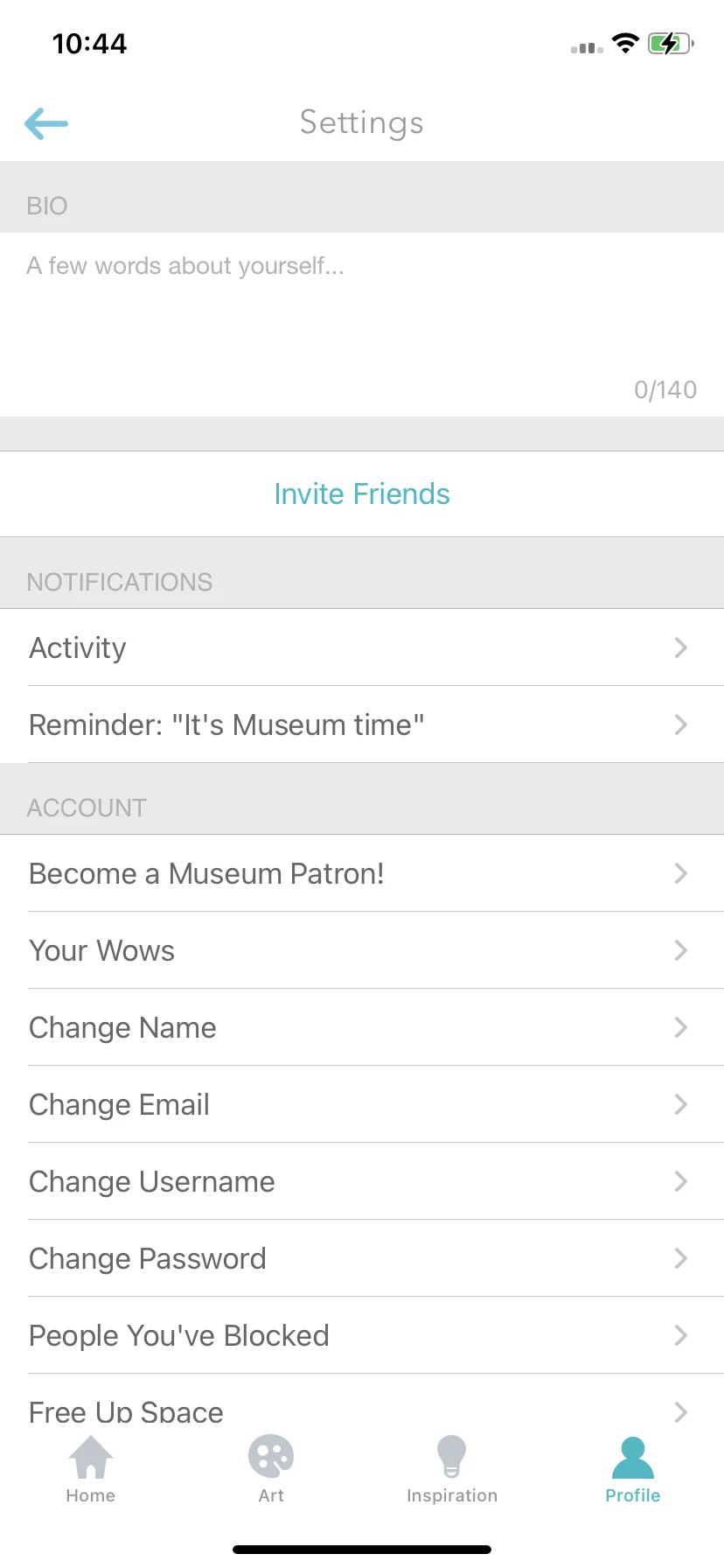The height and width of the screenshot is (1568, 724).
Task: Tap the back arrow icon
Action: click(46, 123)
